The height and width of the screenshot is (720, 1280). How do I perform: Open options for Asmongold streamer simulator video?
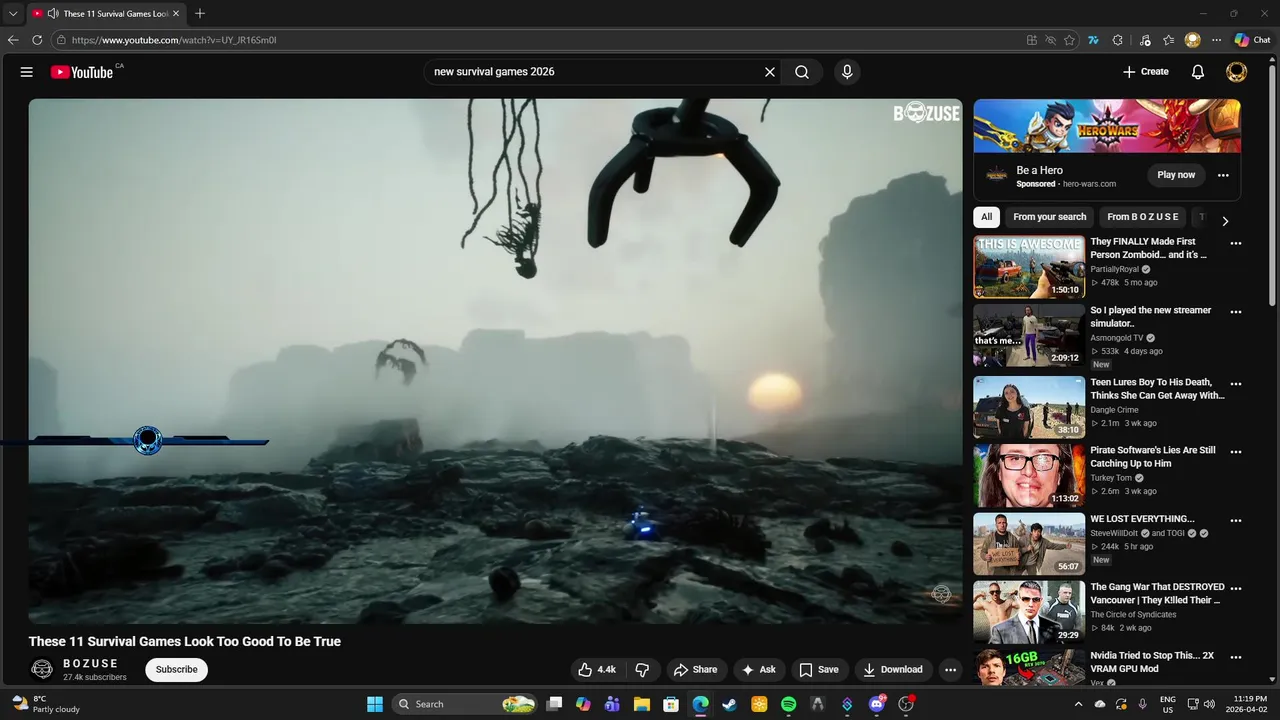click(x=1236, y=312)
